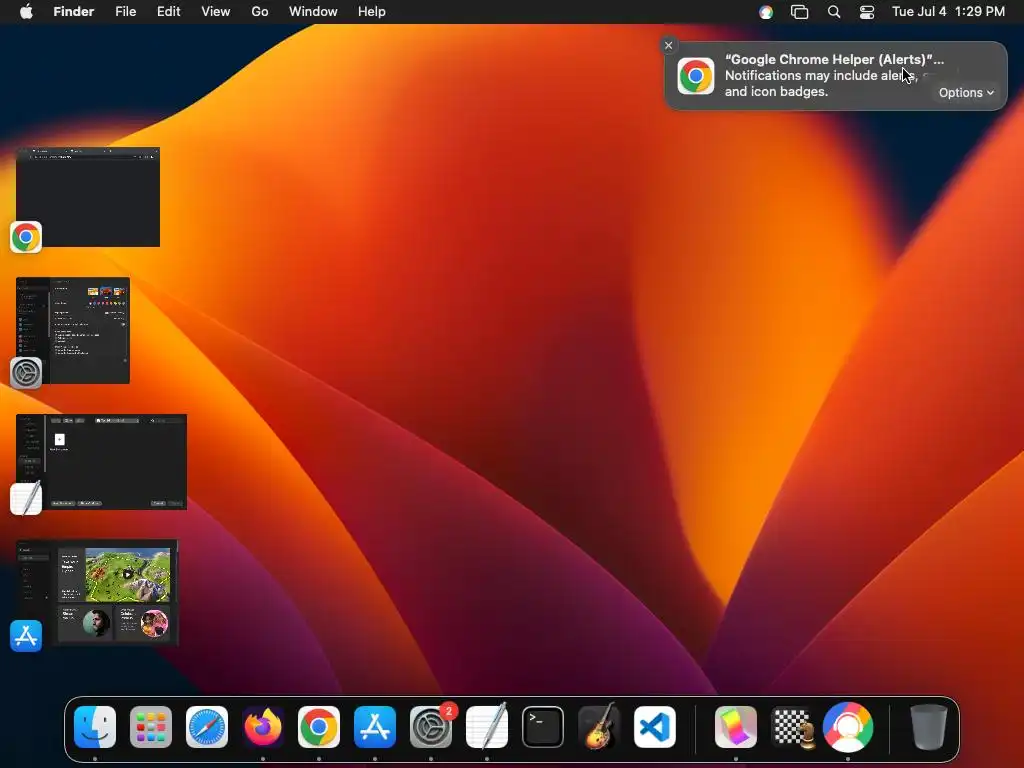Open the headset support app in Dock

[848, 727]
